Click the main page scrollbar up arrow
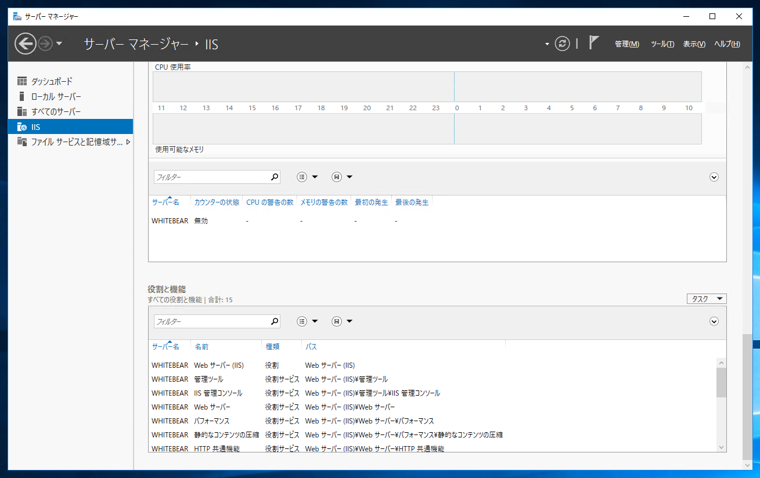 point(747,67)
